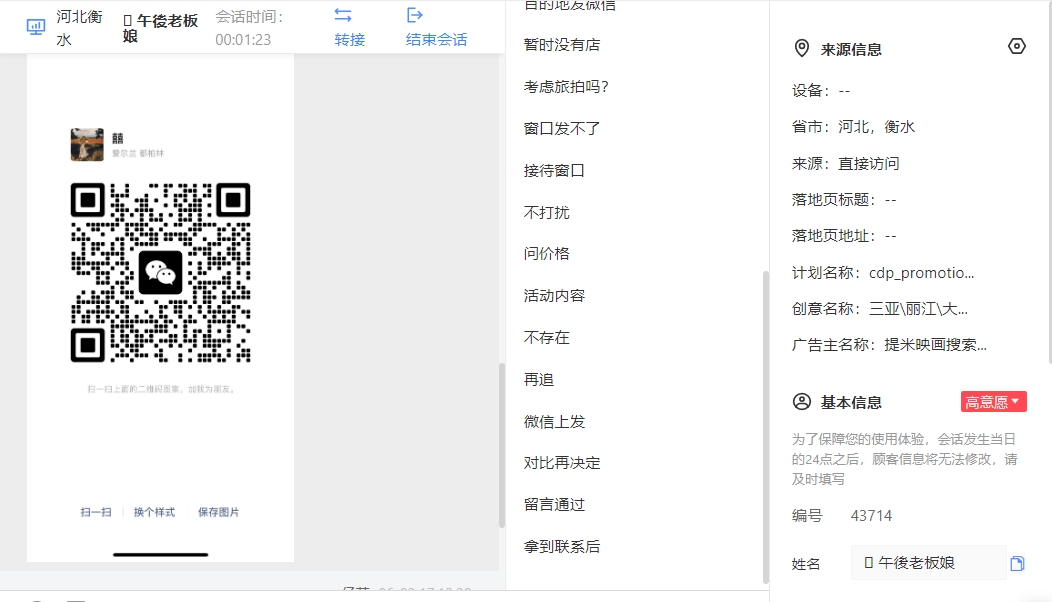Click the 创意名称 三亚\丽江\大... value
The width and height of the screenshot is (1052, 602).
point(918,309)
